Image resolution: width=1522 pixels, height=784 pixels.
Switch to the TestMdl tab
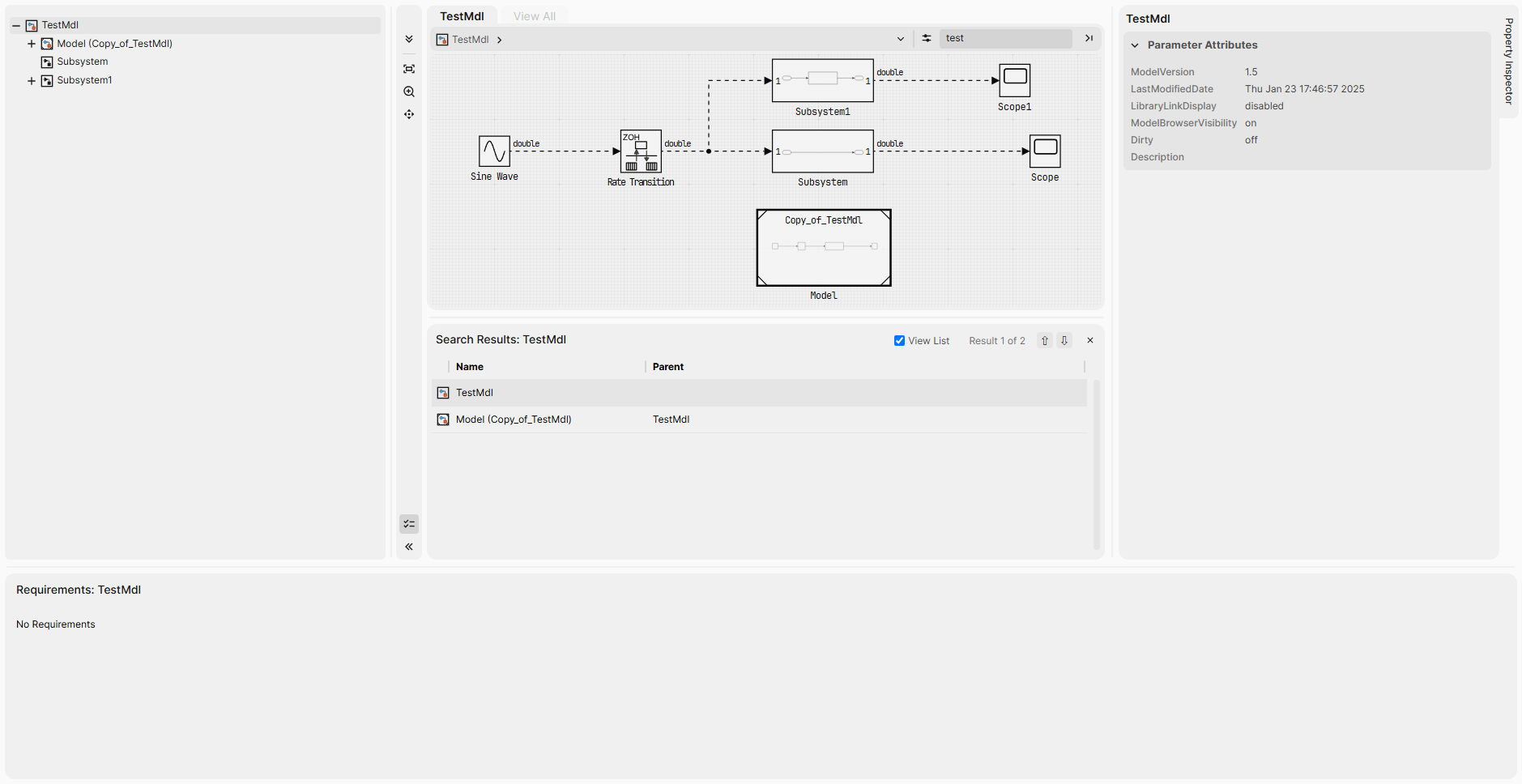point(462,16)
